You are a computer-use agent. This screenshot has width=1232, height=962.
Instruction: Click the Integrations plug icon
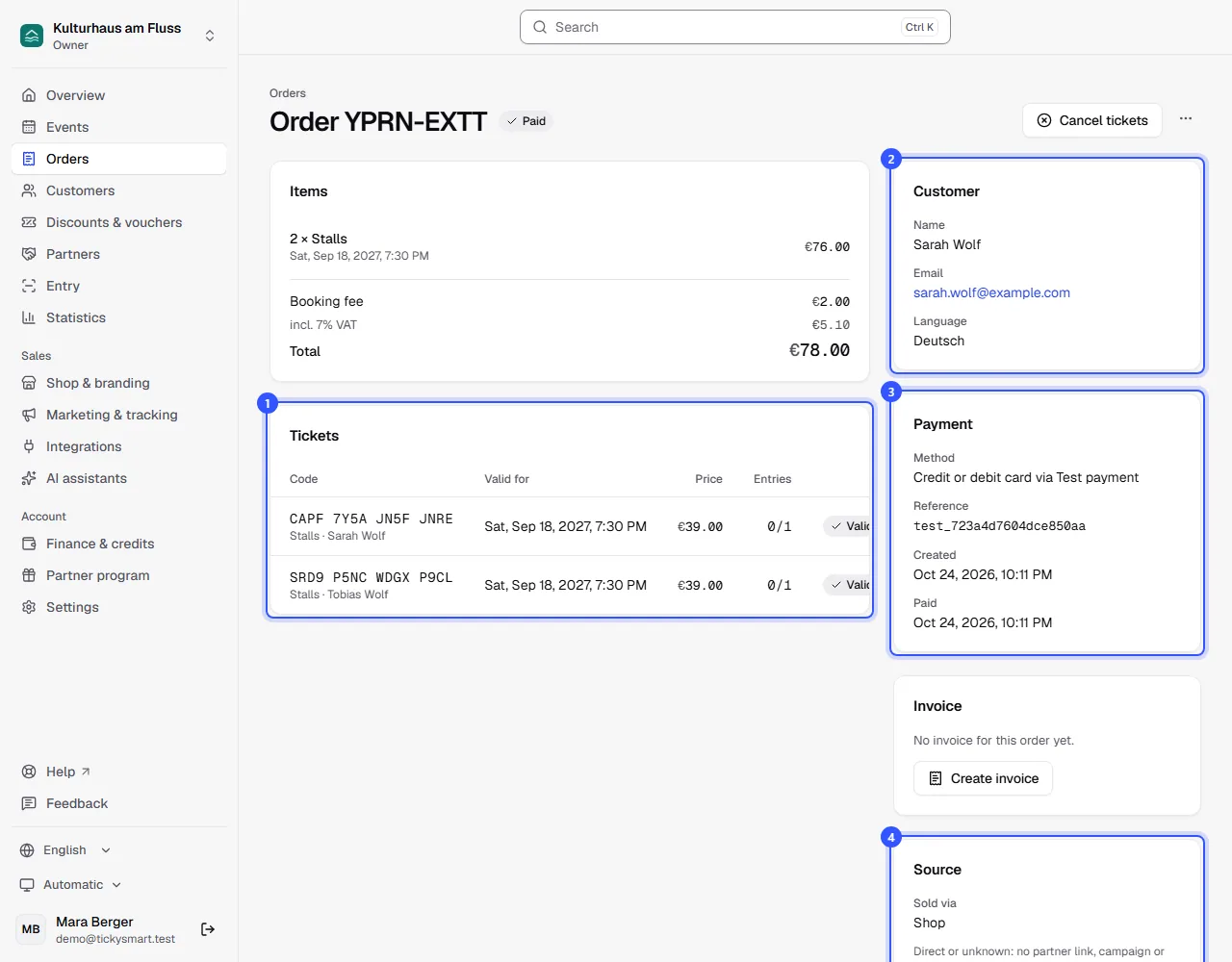click(29, 446)
